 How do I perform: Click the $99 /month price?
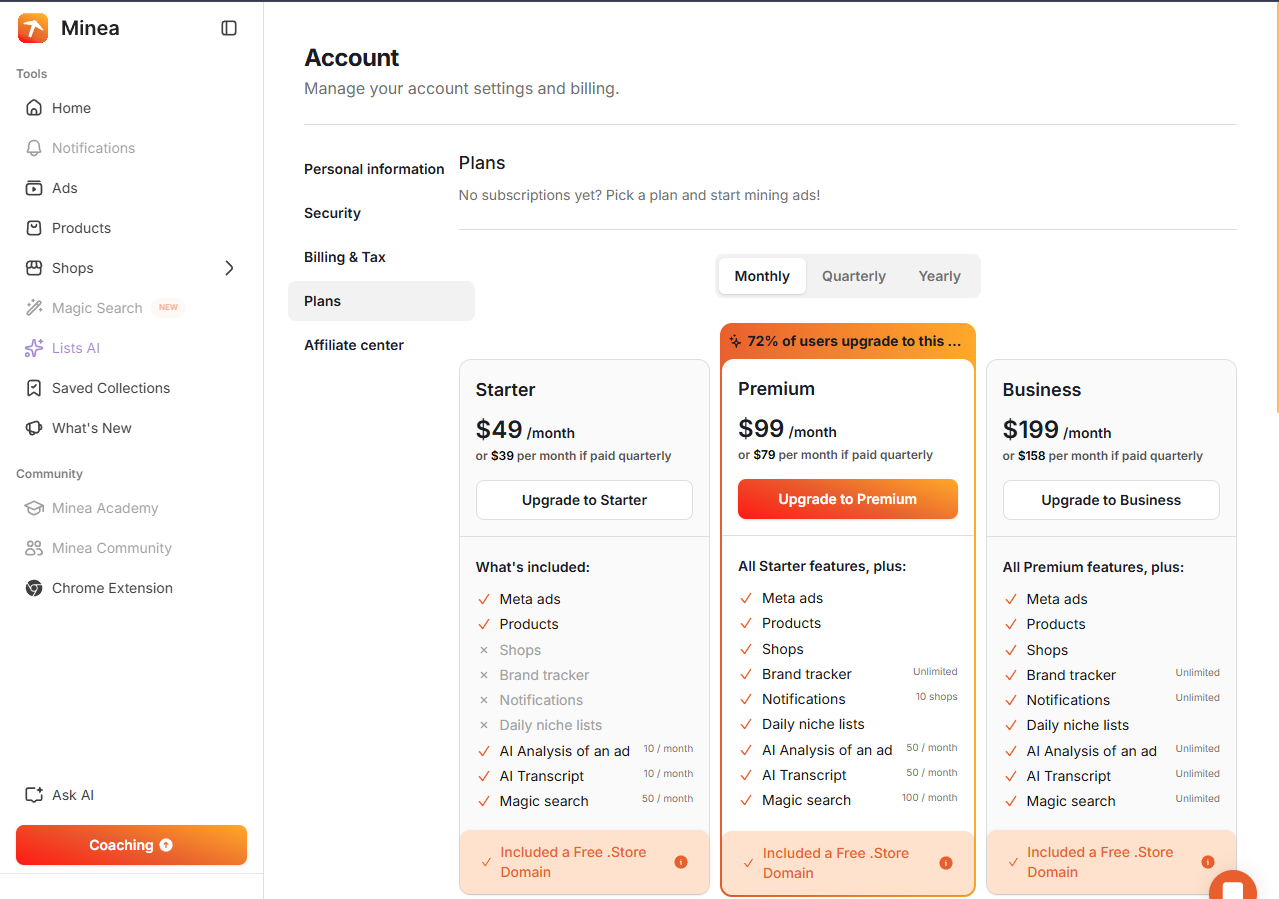click(x=787, y=429)
